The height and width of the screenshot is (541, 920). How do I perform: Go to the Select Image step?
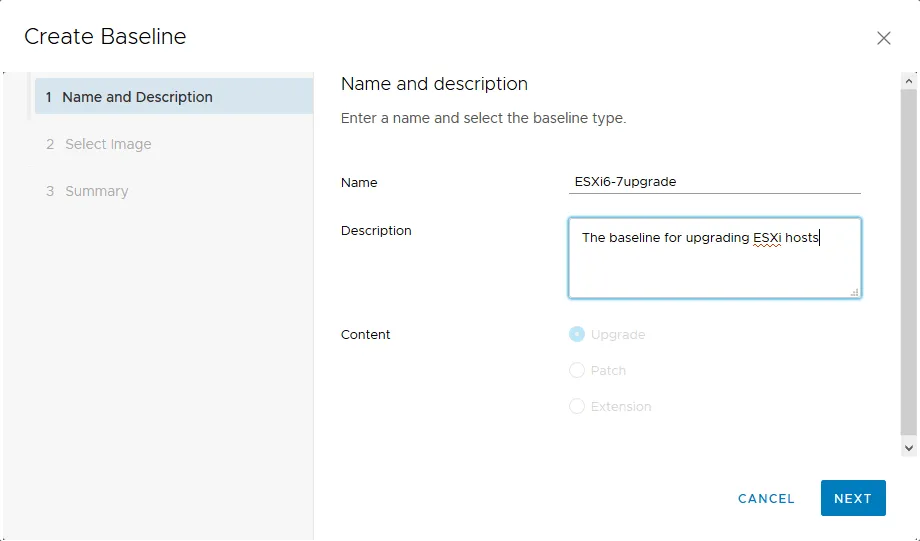coord(108,144)
